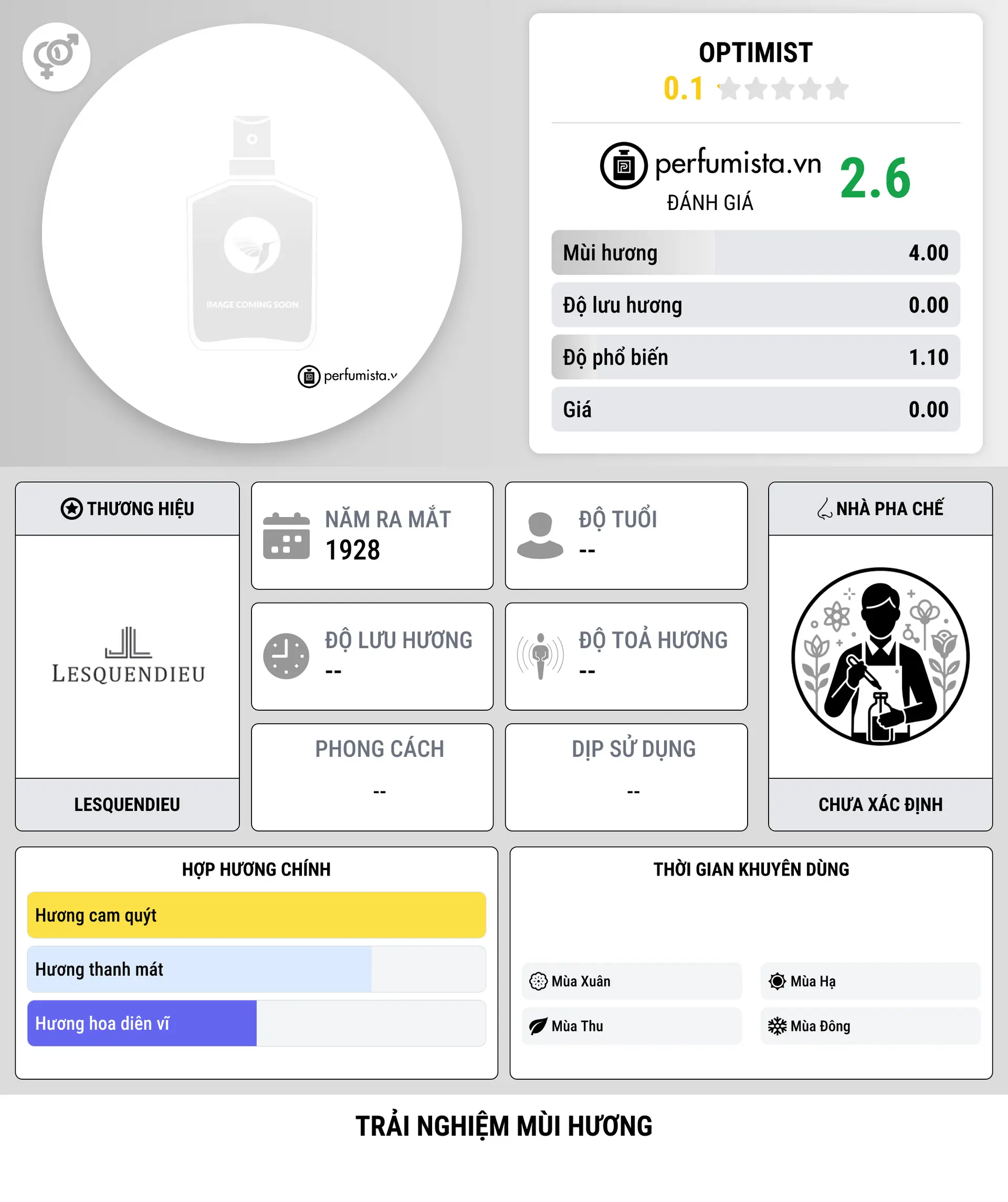Click the OPTIMIST perfume title
The height and width of the screenshot is (1202, 1008).
pos(755,52)
